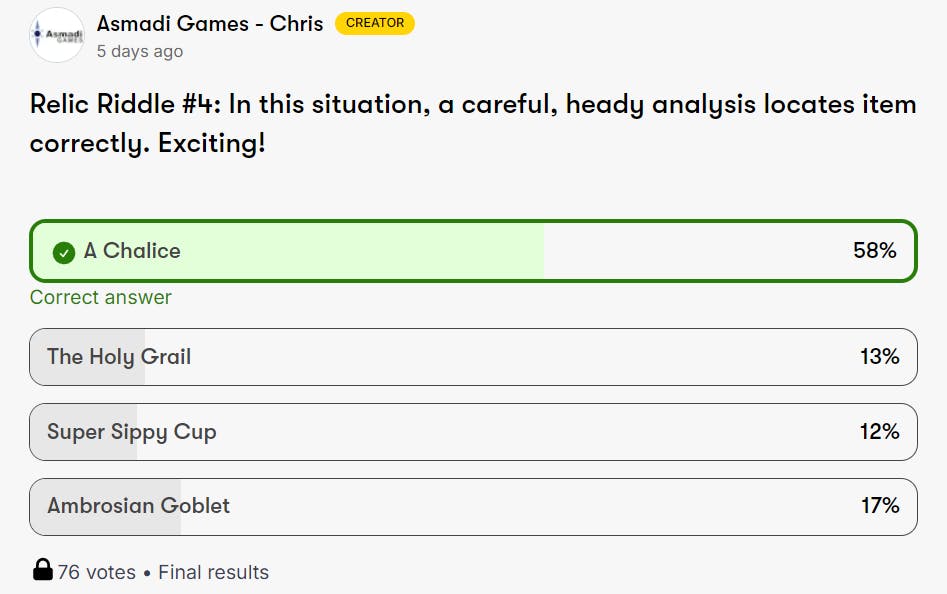Click the "Final results" text
Image resolution: width=947 pixels, height=594 pixels.
(x=214, y=572)
